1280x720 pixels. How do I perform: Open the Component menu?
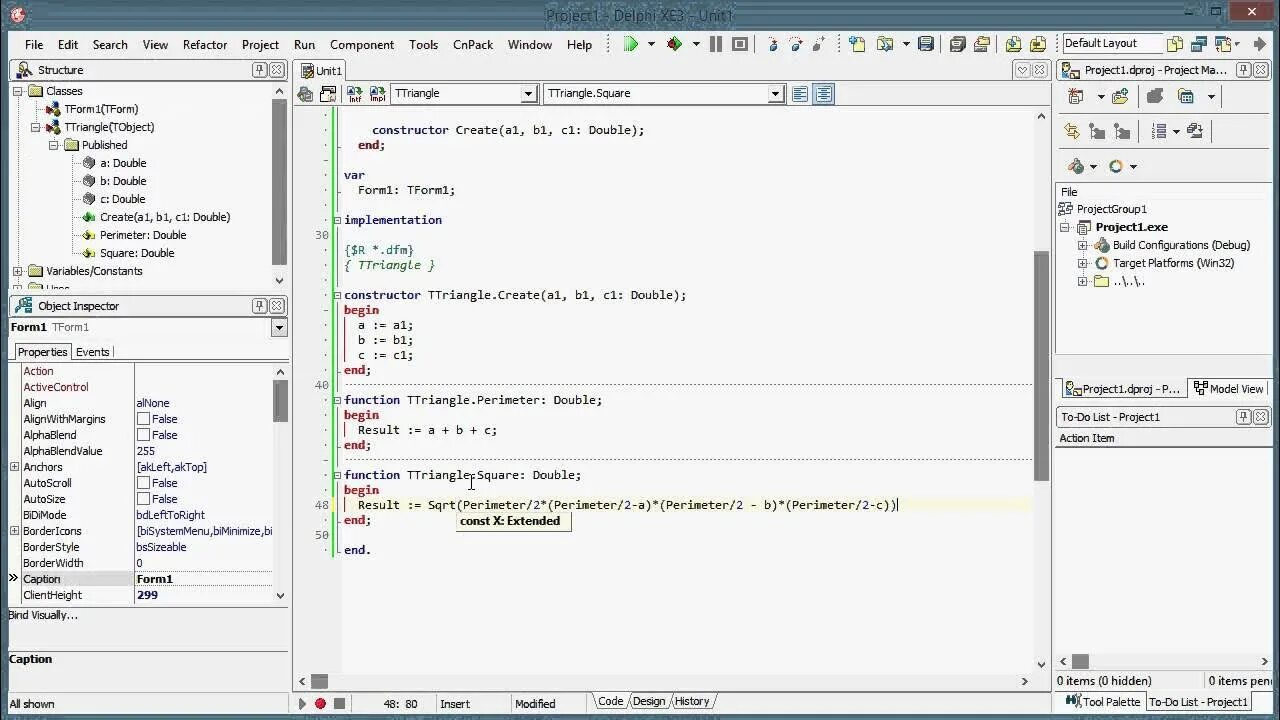coord(362,45)
